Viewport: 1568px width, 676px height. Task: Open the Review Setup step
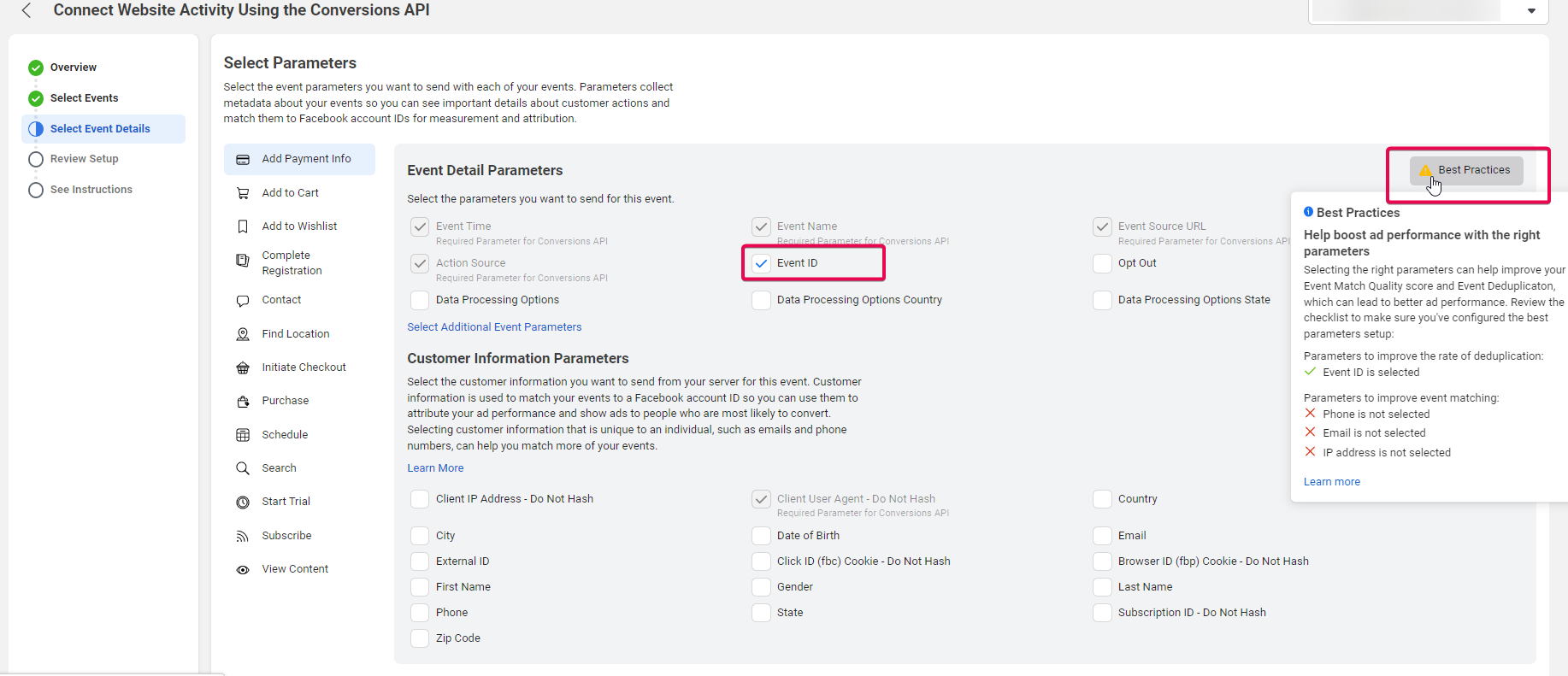[84, 159]
